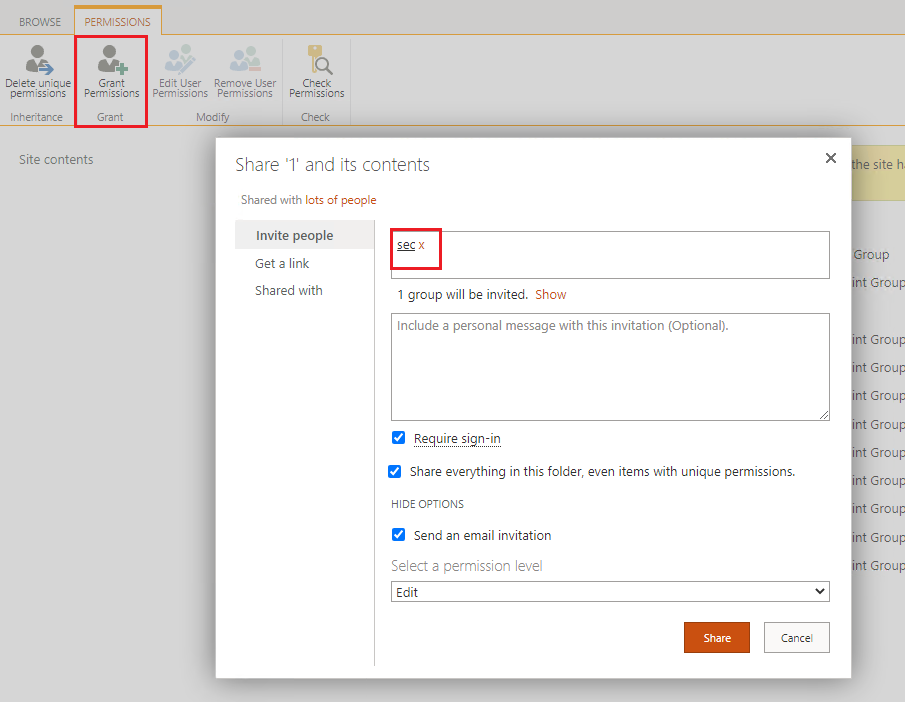Open Check Permissions tool
The height and width of the screenshot is (702, 905).
pyautogui.click(x=316, y=68)
